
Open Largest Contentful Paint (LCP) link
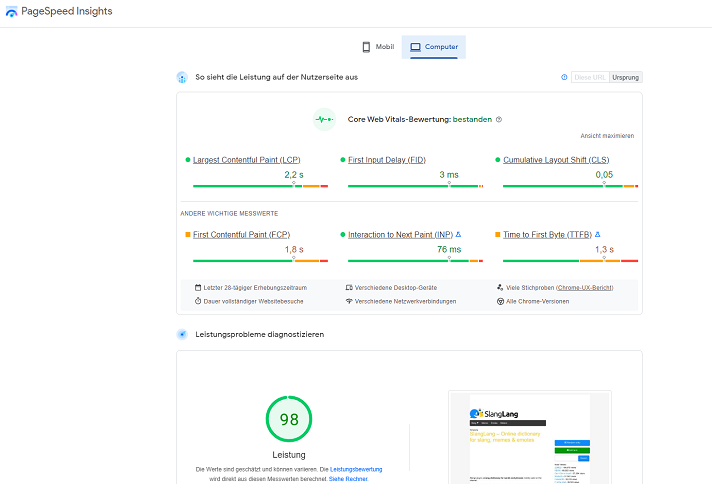[x=247, y=160]
